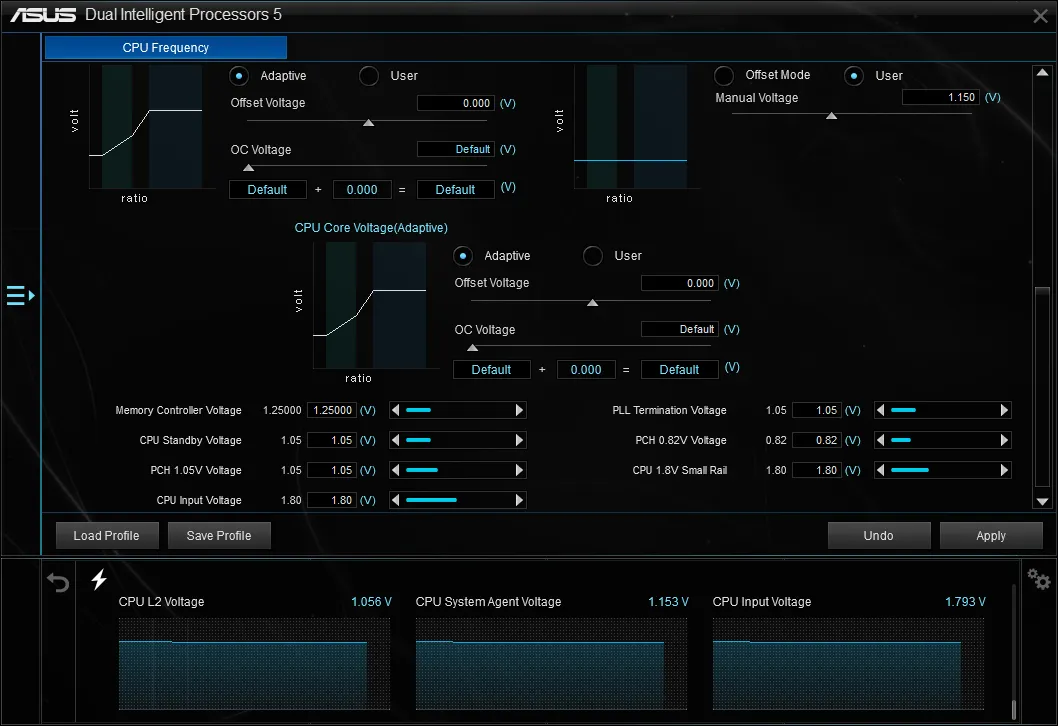
Task: Click the 1.153 V reading
Action: click(x=668, y=601)
